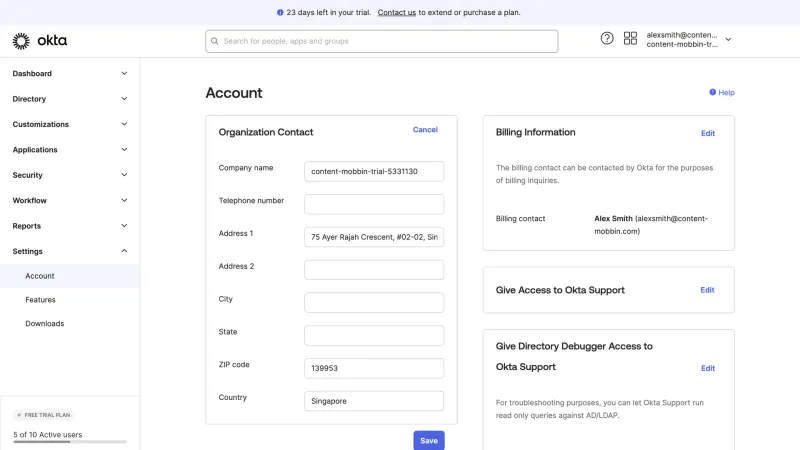This screenshot has width=800, height=450.
Task: Click the State field
Action: click(x=374, y=335)
